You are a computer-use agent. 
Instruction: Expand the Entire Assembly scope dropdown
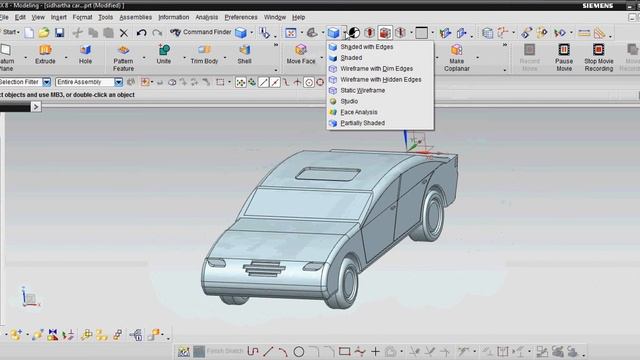(x=118, y=82)
